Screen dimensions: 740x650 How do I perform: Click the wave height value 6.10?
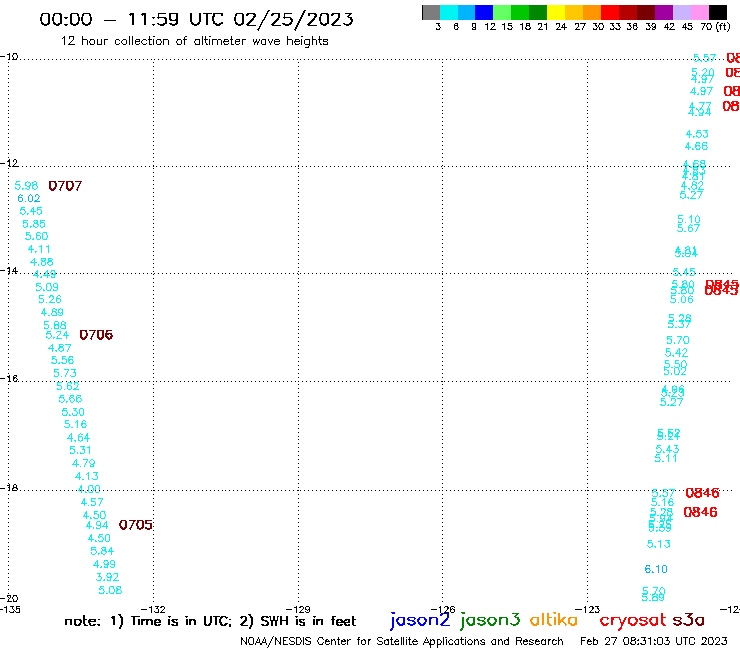click(656, 569)
